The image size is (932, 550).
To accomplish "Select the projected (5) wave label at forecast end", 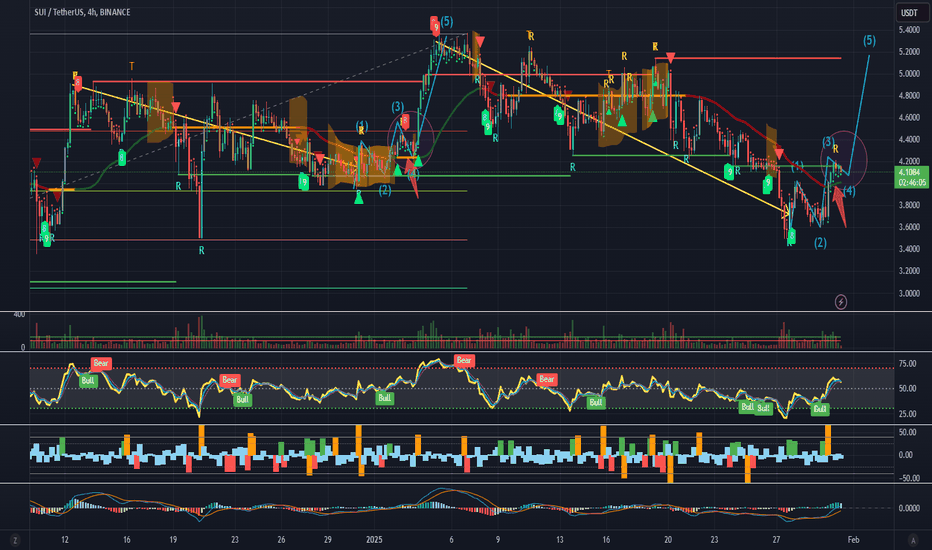I will tap(869, 40).
